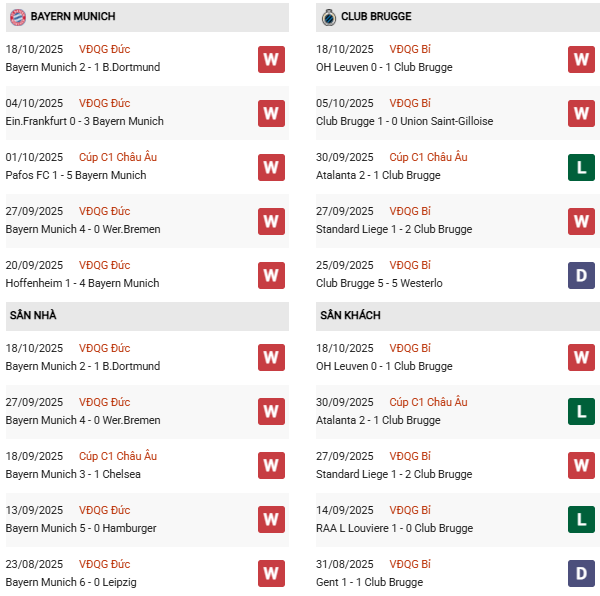Click the BAYERN MUNICH header title

tap(73, 17)
